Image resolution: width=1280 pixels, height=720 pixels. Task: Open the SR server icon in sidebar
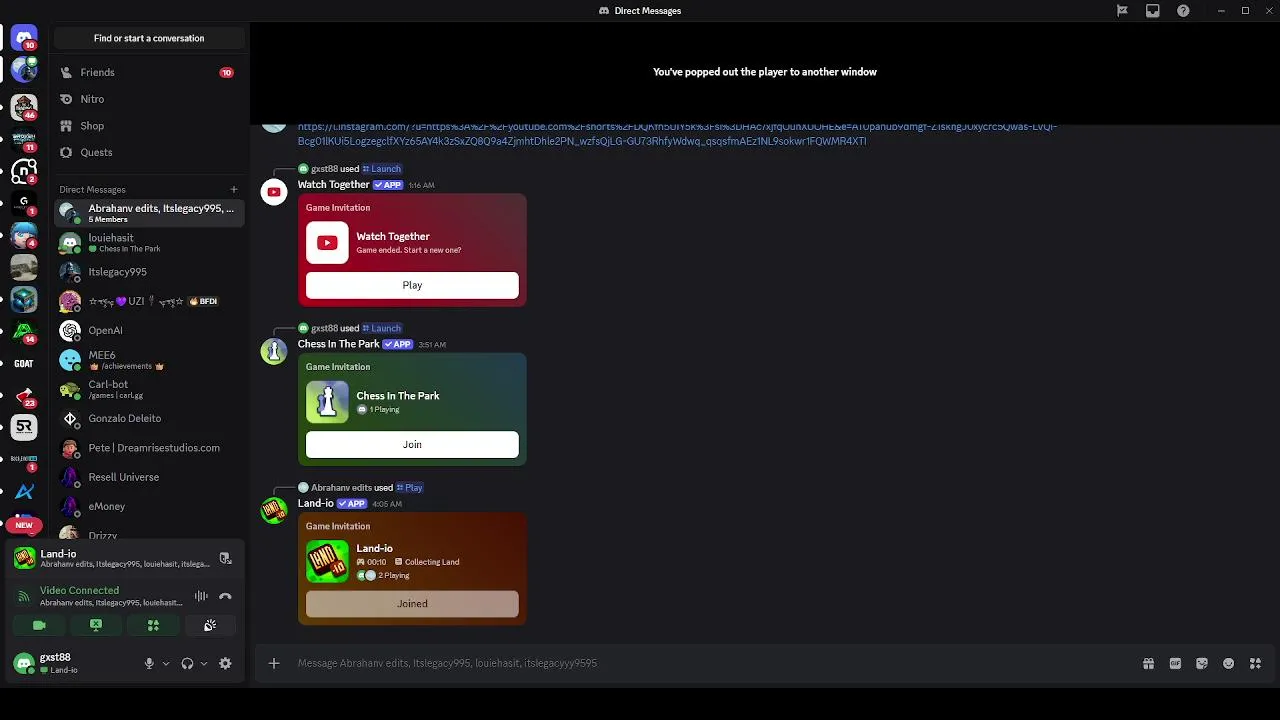[x=24, y=427]
